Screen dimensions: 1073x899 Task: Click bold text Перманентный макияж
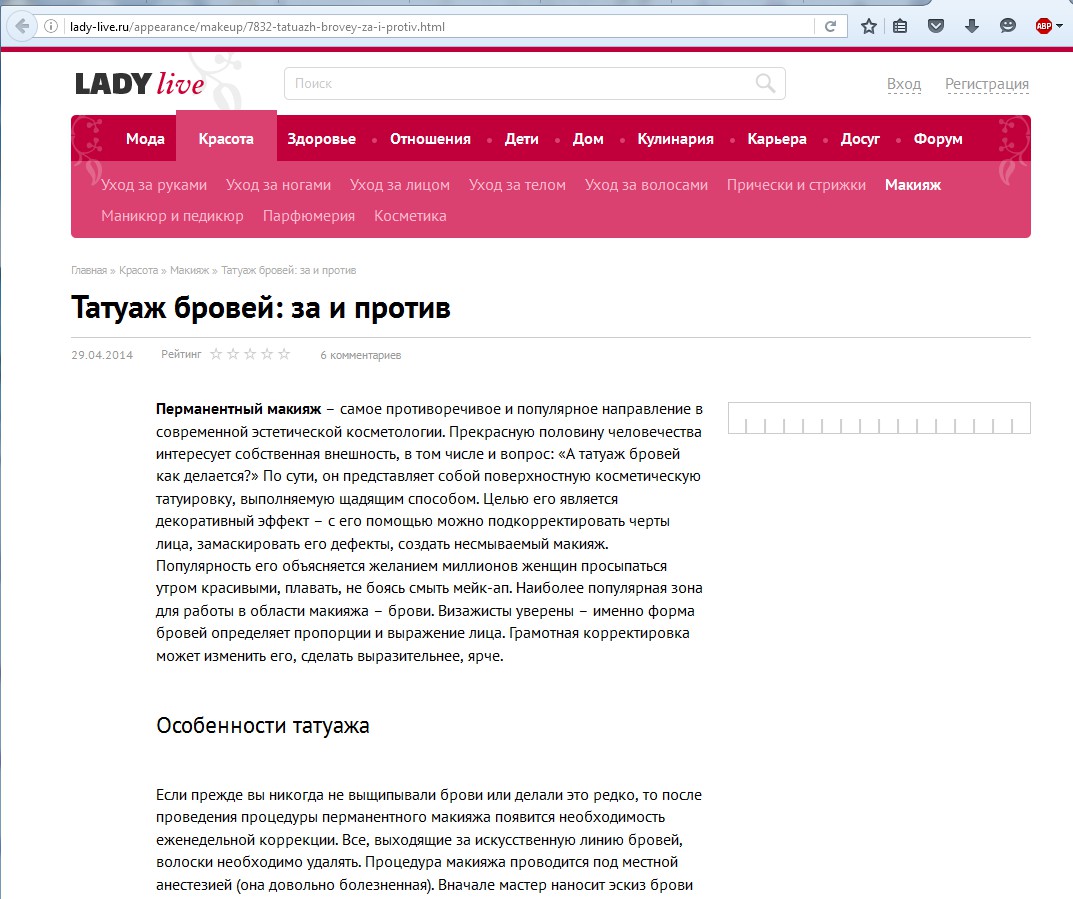click(238, 409)
